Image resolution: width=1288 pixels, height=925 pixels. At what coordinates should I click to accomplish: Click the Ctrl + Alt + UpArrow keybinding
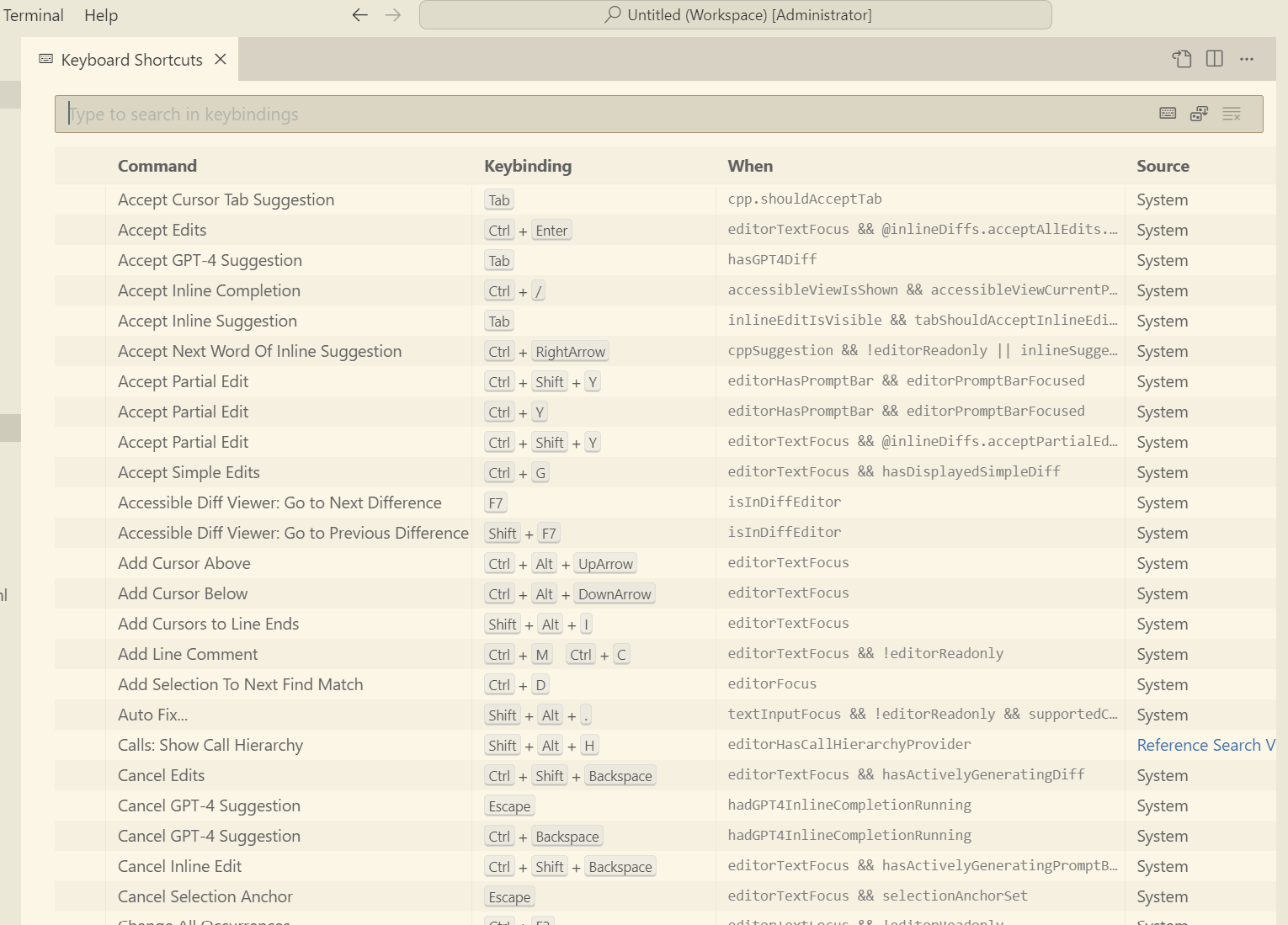click(561, 564)
